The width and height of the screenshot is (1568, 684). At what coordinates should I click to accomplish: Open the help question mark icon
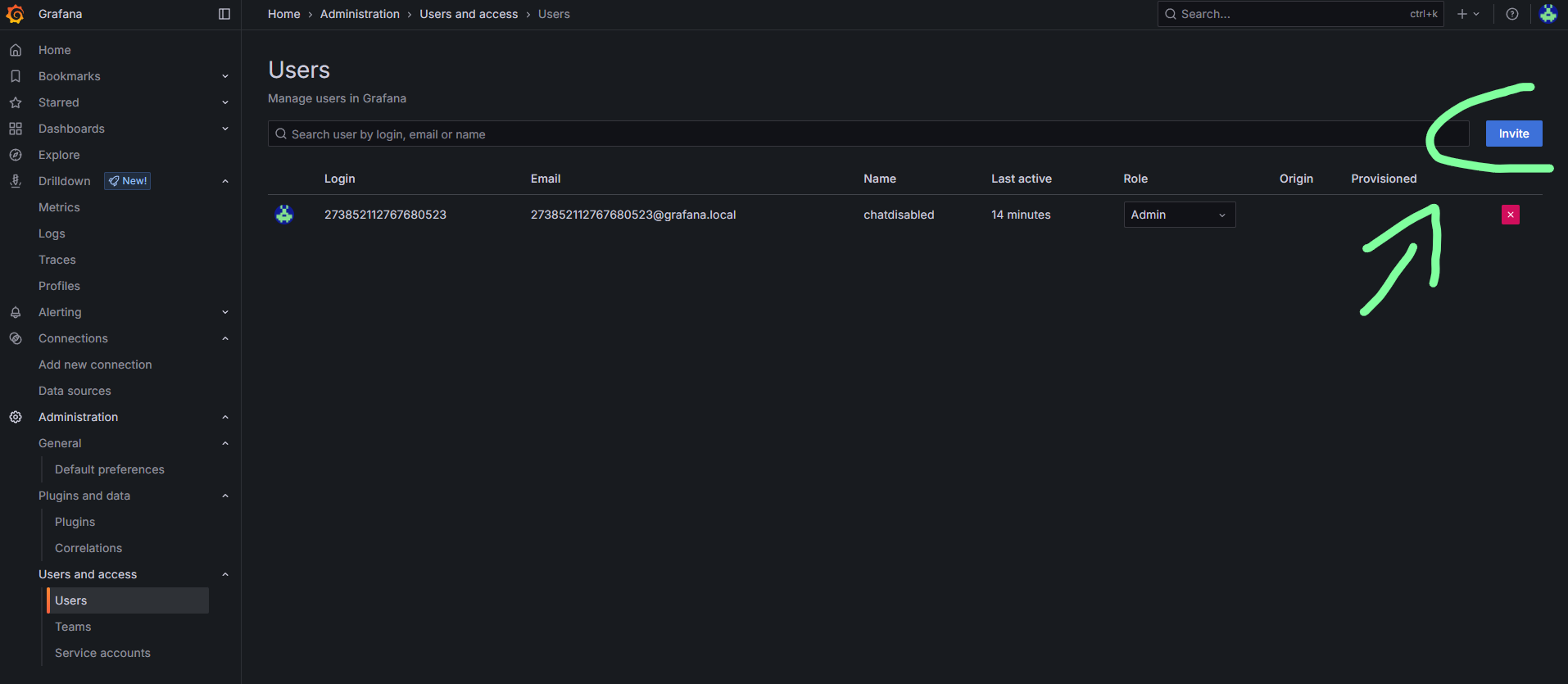[x=1512, y=14]
